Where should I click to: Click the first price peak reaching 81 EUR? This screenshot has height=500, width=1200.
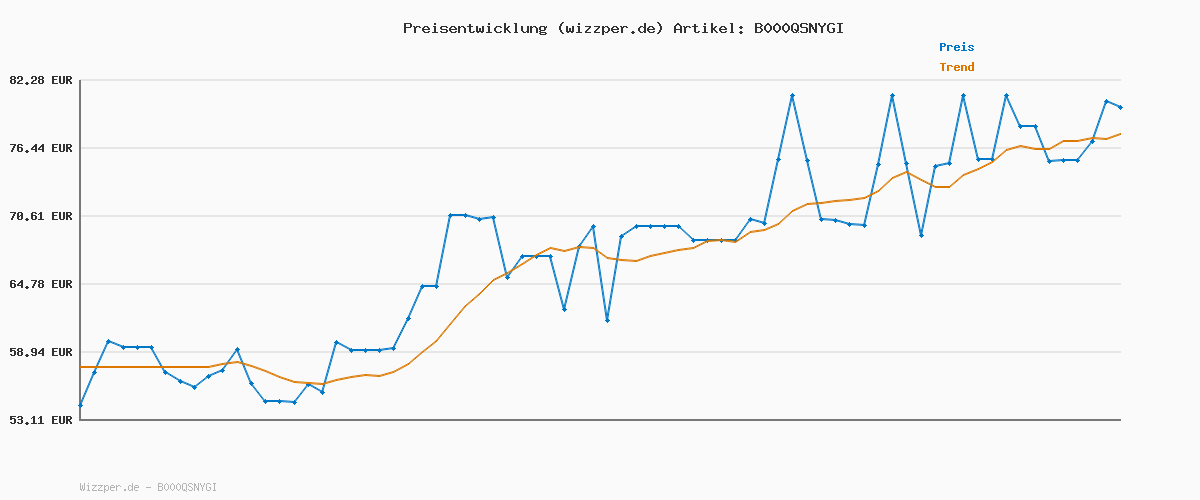pos(792,95)
